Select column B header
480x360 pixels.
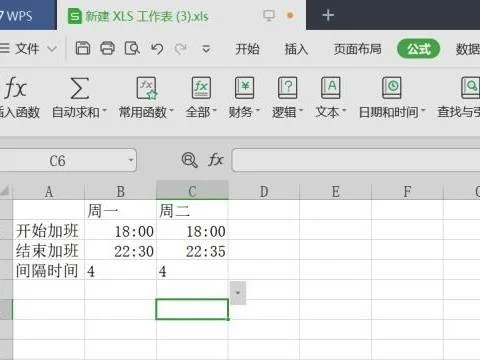pos(121,191)
